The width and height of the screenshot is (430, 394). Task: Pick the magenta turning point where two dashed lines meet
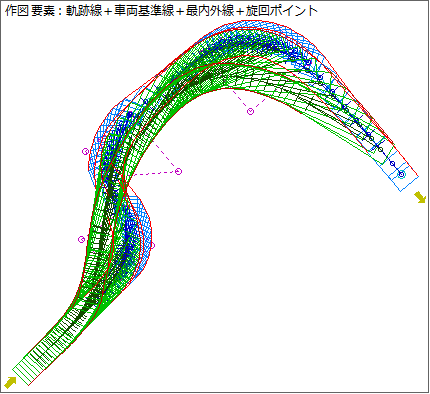click(179, 172)
